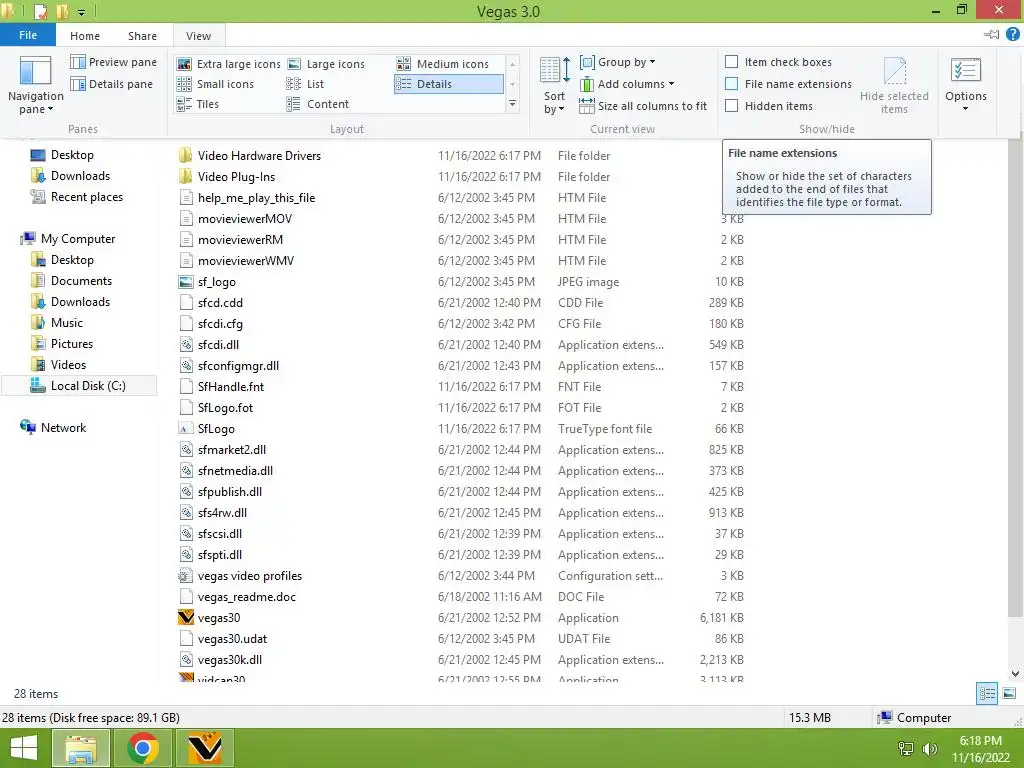Select the Video Hardware Drivers folder icon

point(185,155)
